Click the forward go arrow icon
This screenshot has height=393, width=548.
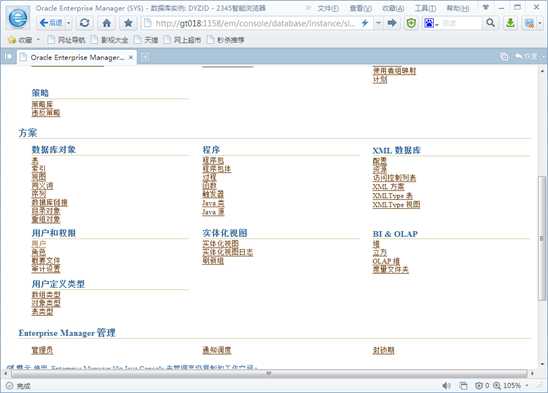(x=392, y=23)
